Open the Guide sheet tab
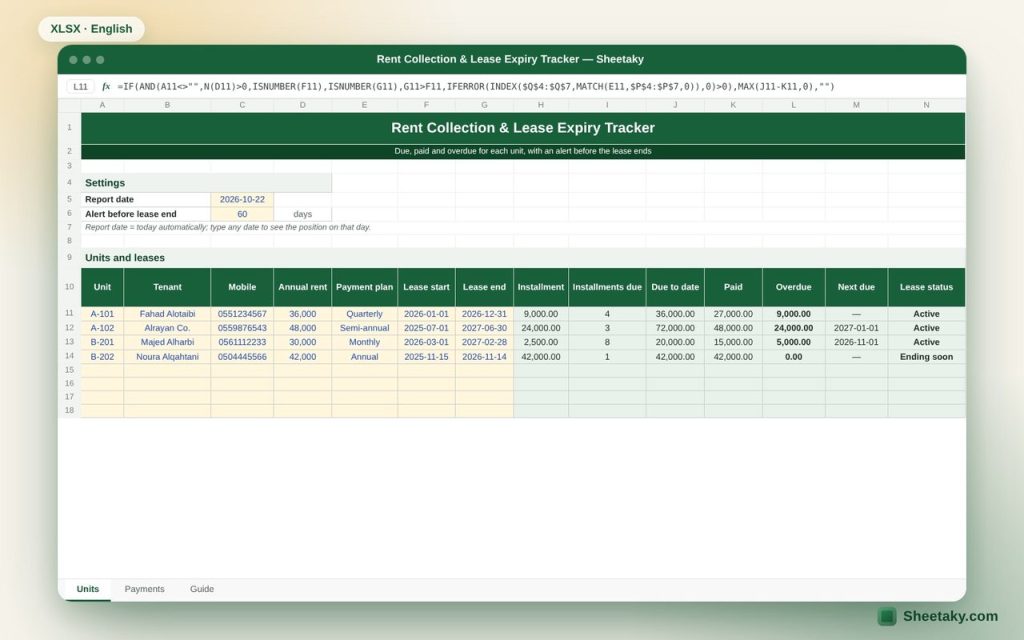This screenshot has width=1024, height=640. (202, 589)
